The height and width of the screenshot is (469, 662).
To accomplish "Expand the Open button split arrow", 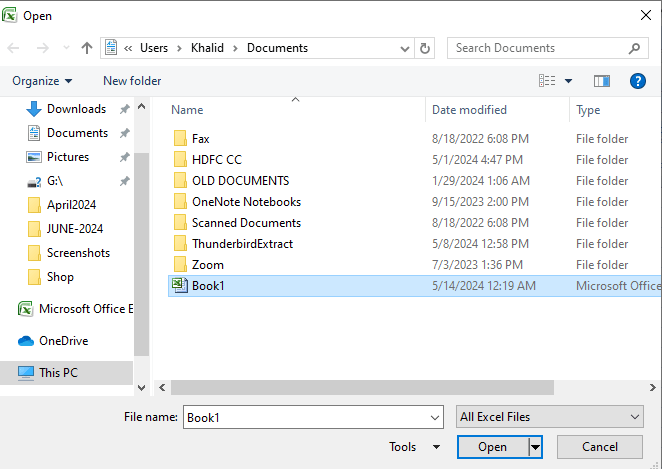I will pyautogui.click(x=536, y=447).
